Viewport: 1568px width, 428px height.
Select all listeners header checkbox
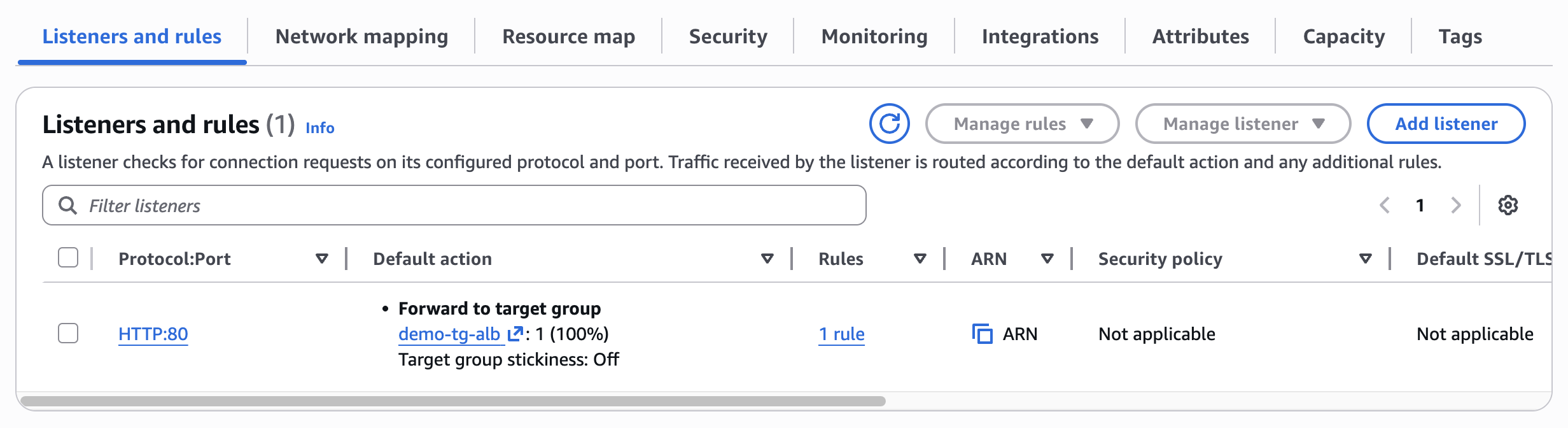(x=68, y=258)
